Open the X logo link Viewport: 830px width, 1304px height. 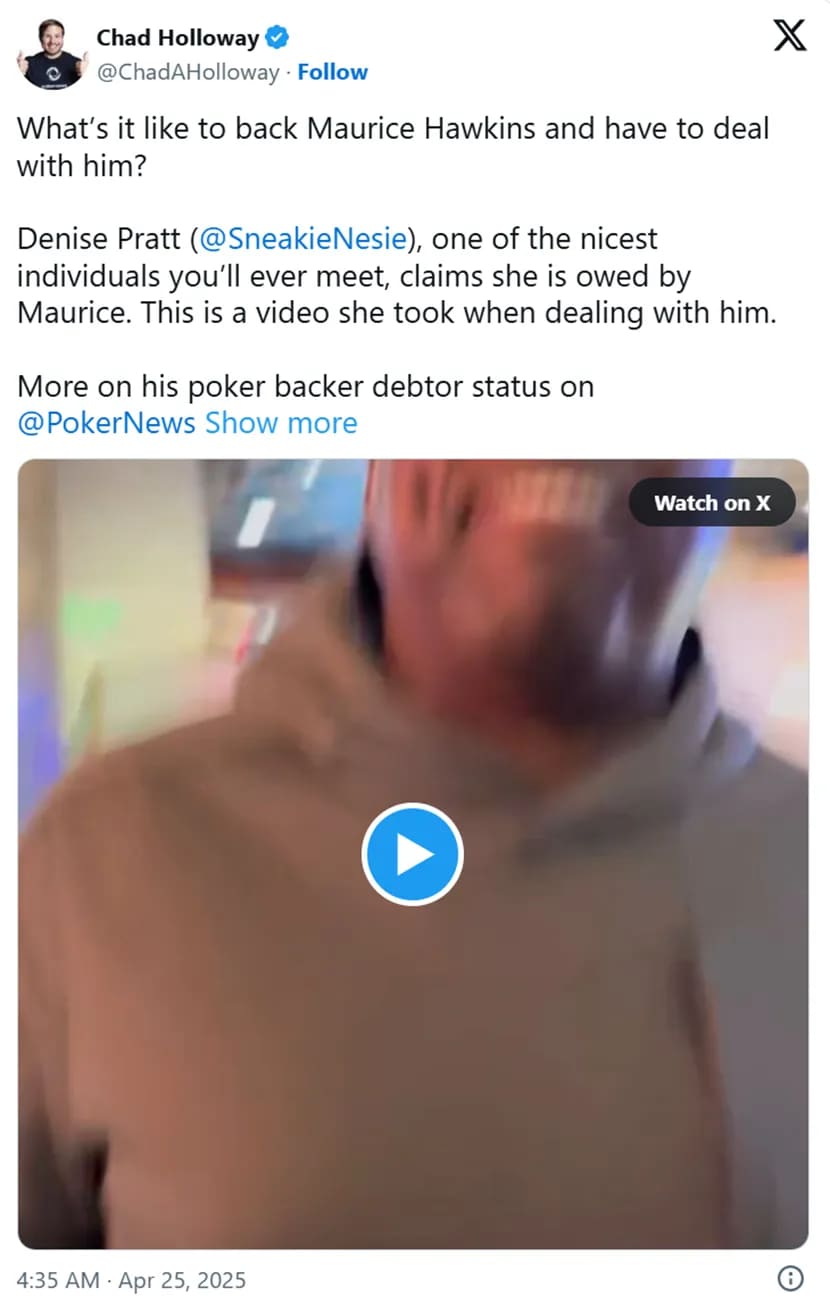pos(790,38)
